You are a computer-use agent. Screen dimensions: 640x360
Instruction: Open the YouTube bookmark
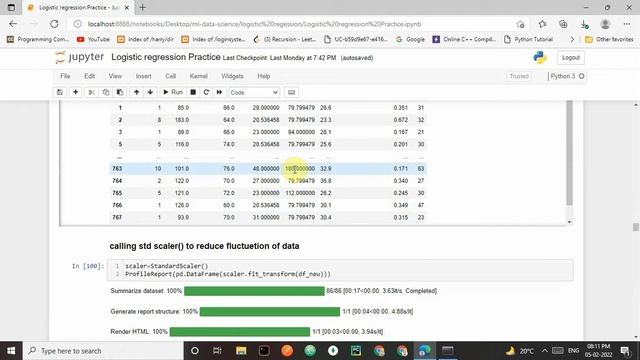(x=93, y=39)
